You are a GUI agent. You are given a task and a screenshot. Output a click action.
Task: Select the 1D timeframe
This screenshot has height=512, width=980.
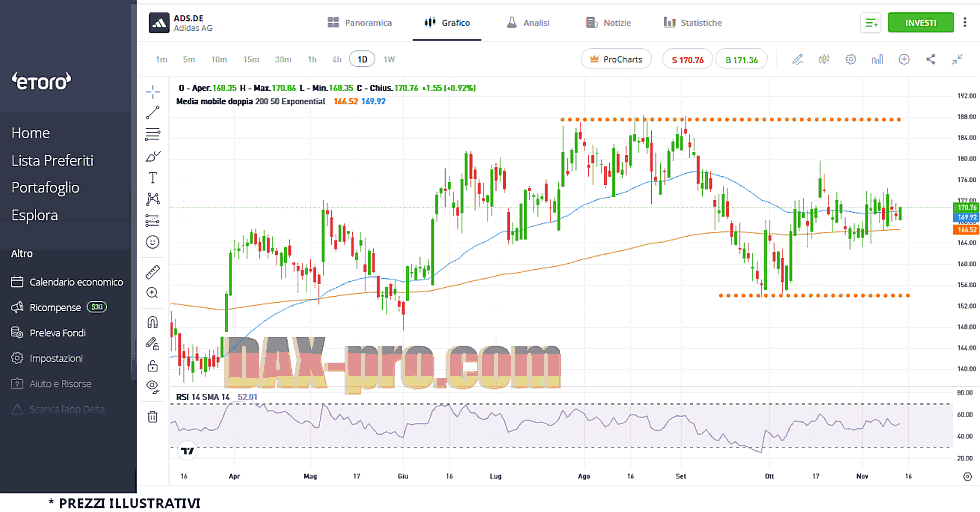click(x=362, y=59)
